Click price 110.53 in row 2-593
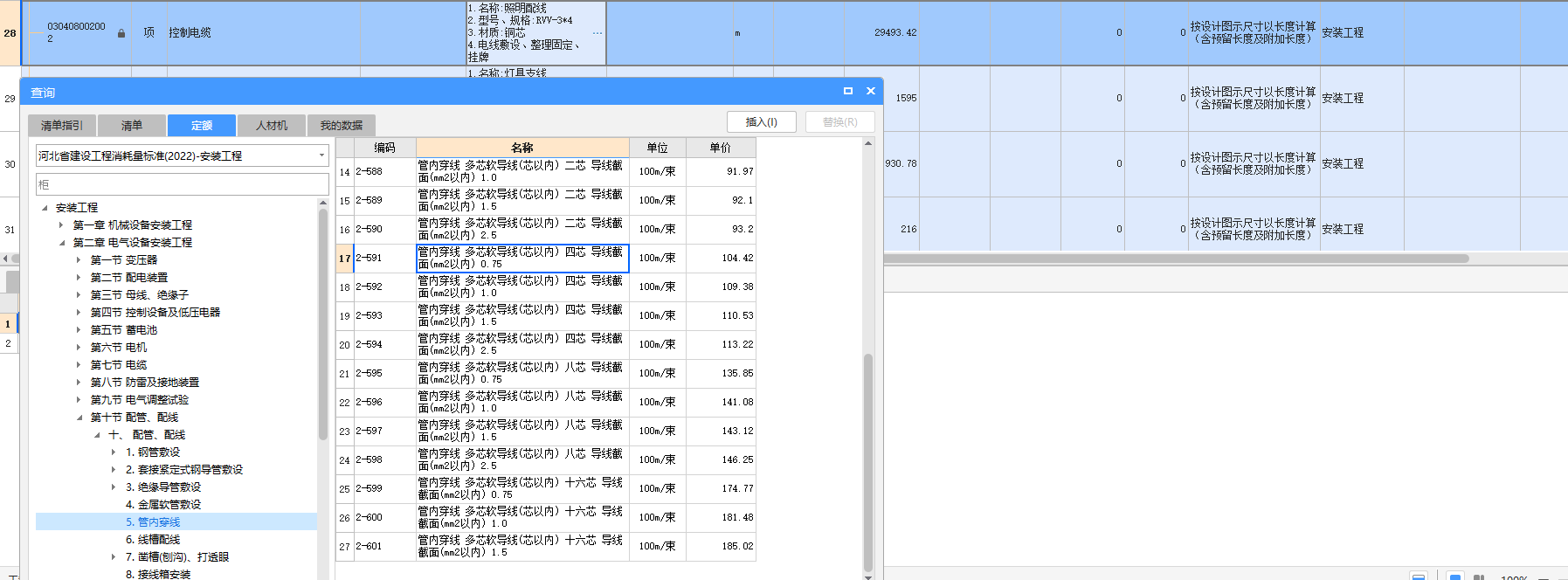The width and height of the screenshot is (1568, 580). (x=737, y=315)
